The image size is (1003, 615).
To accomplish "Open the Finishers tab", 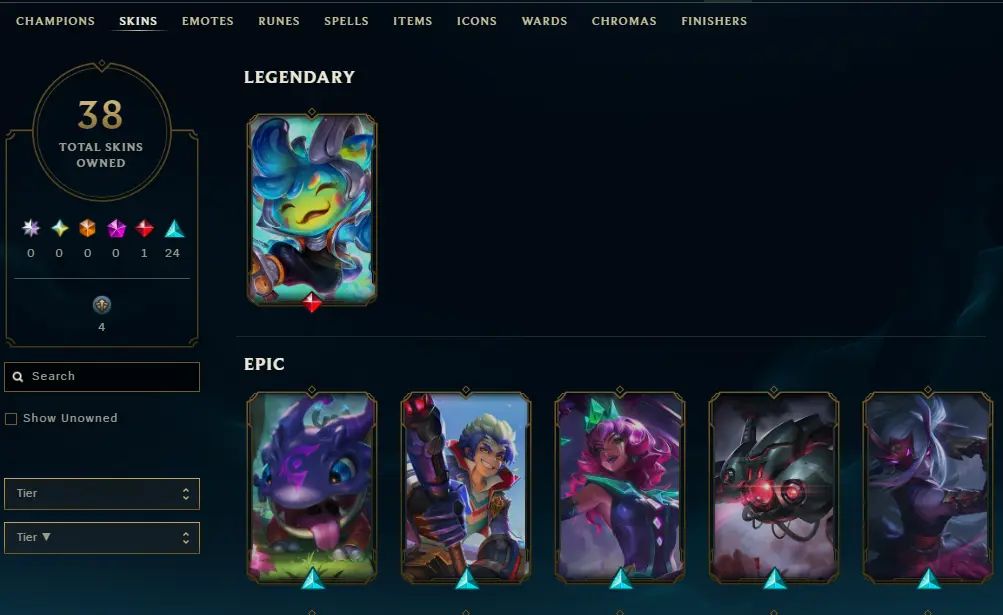I will click(714, 21).
